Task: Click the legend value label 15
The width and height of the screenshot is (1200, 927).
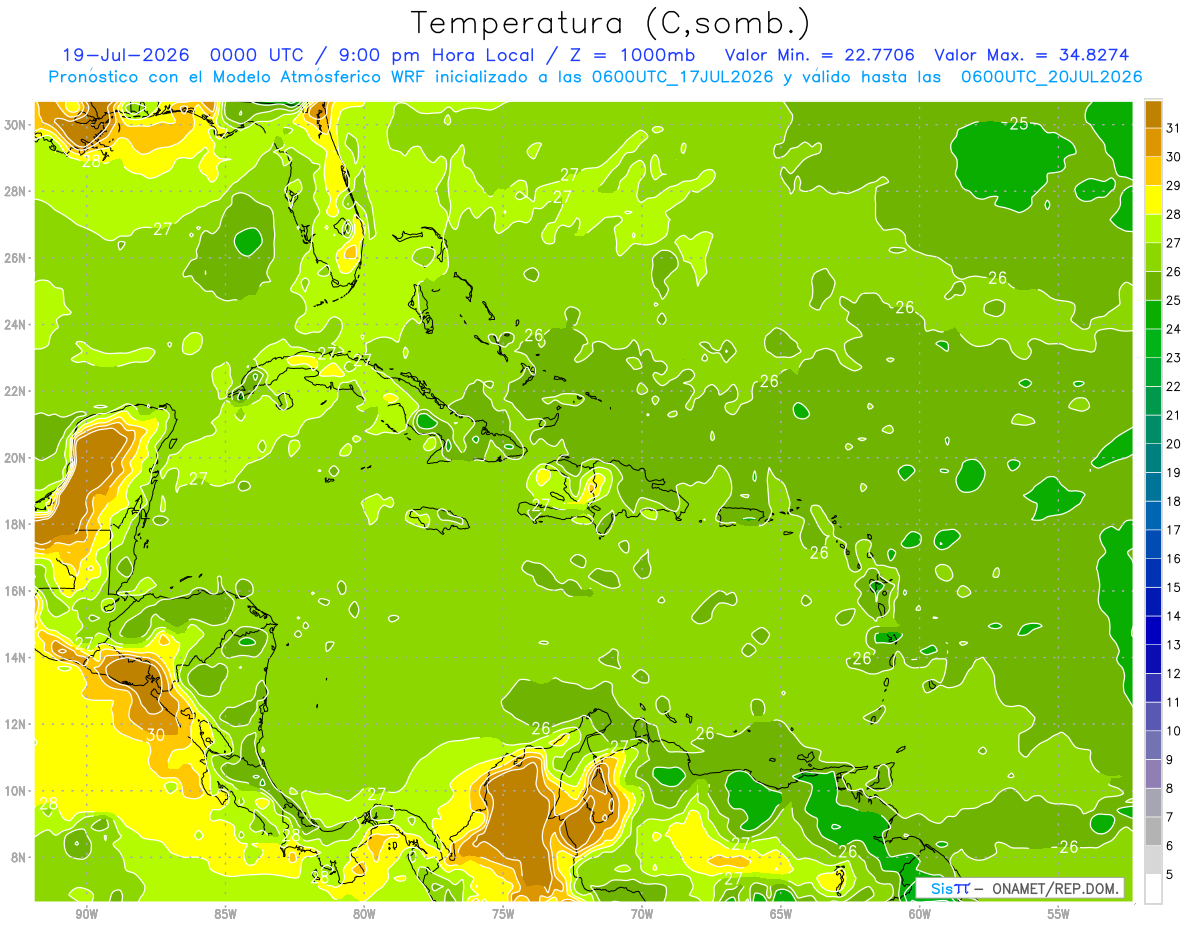Action: pos(1174,588)
